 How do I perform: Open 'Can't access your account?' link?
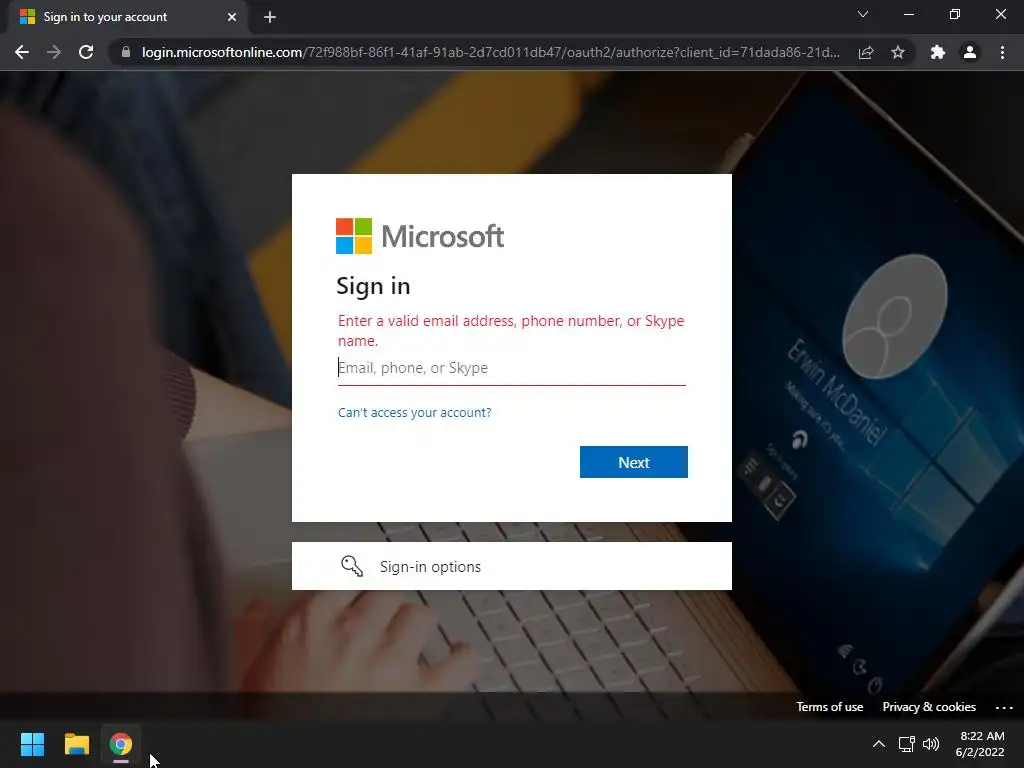[415, 413]
